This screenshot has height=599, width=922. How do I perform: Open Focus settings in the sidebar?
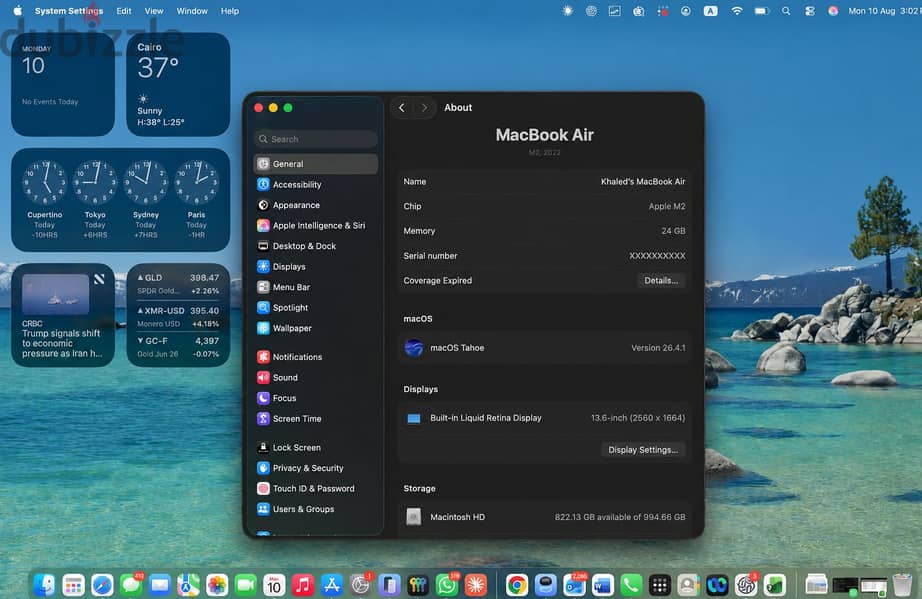tap(316, 398)
